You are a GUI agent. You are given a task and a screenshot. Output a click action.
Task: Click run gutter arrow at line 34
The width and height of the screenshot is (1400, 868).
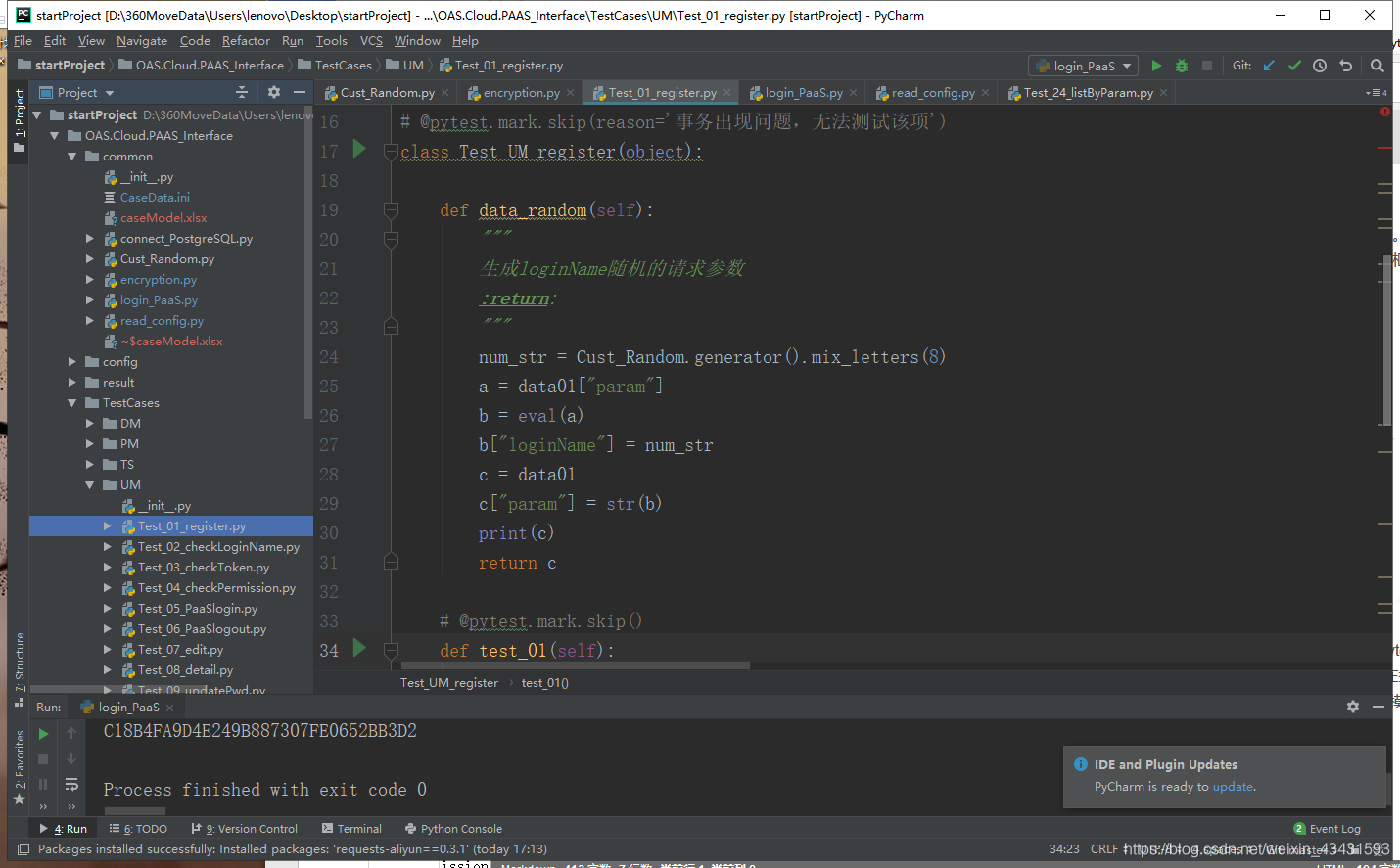point(359,648)
